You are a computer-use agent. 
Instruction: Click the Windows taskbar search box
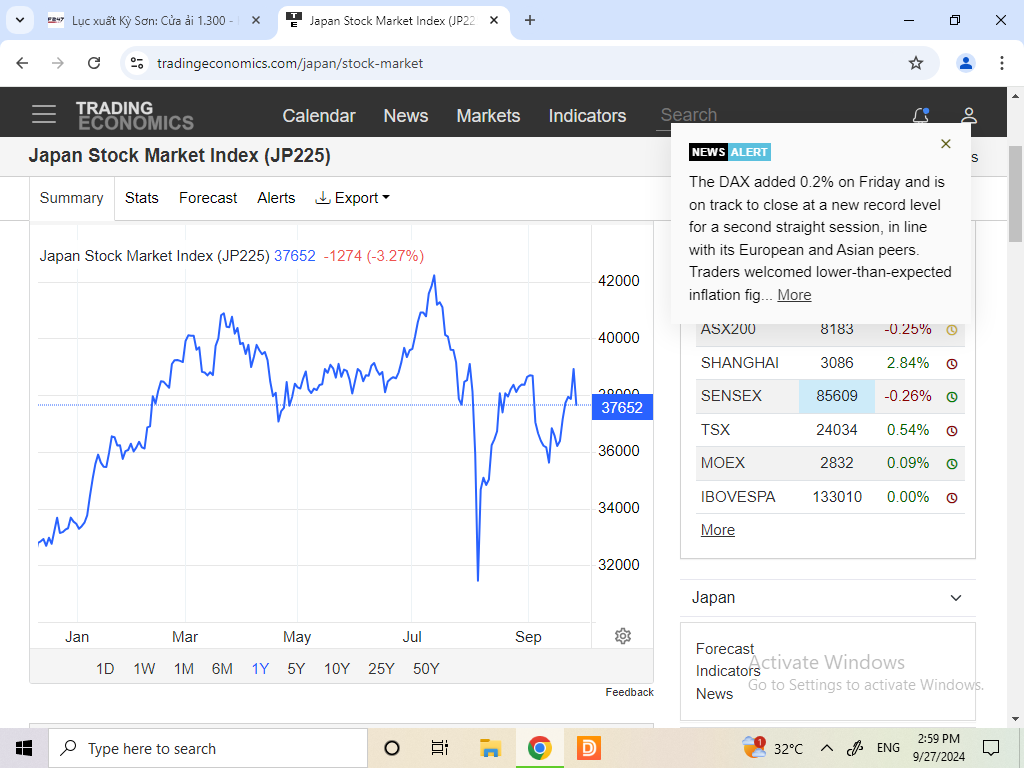(x=208, y=748)
